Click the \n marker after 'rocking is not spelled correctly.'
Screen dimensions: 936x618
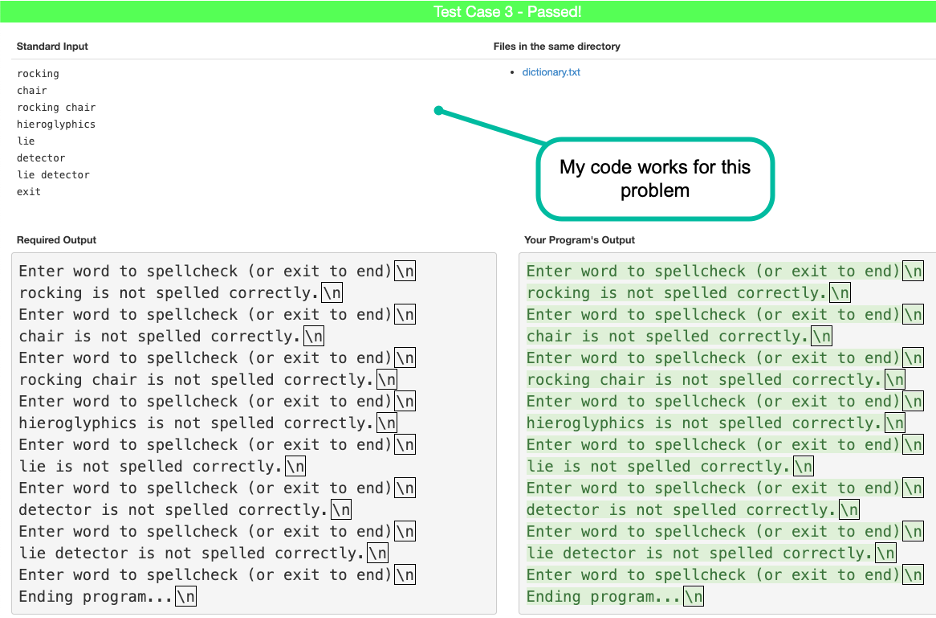[331, 292]
